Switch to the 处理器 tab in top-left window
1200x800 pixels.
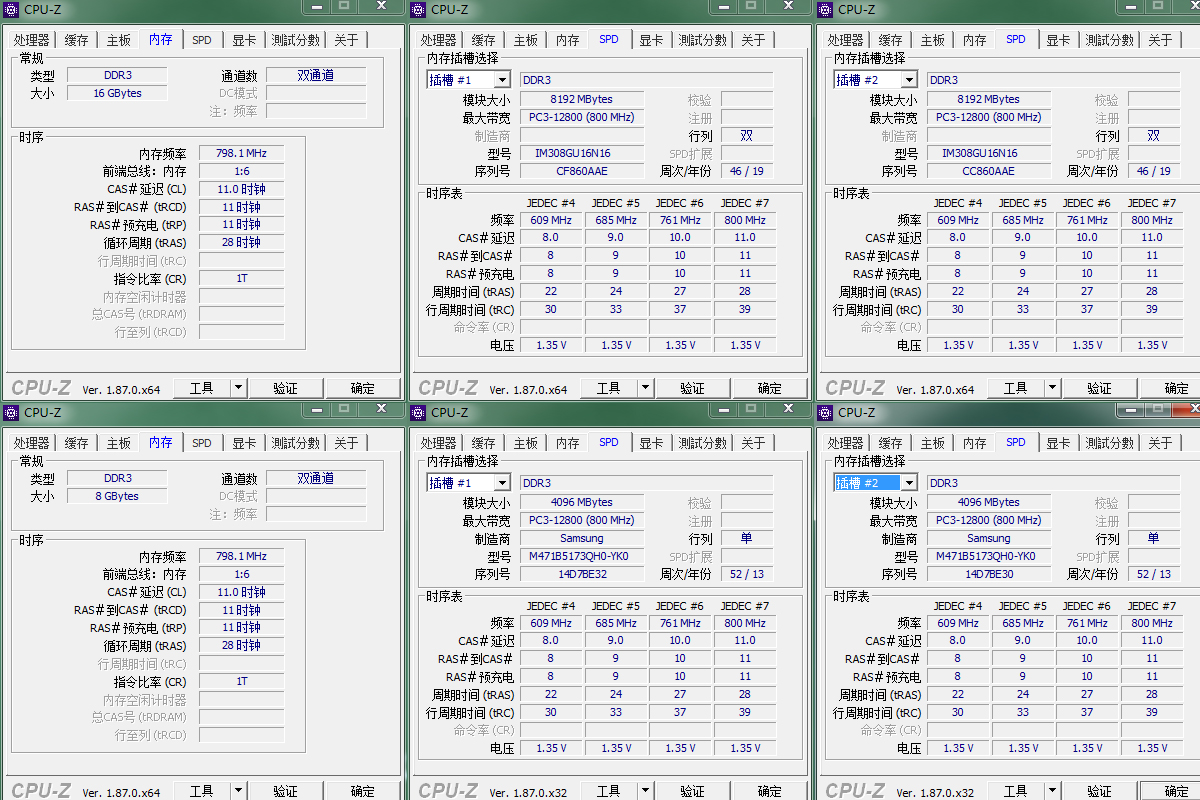(33, 40)
